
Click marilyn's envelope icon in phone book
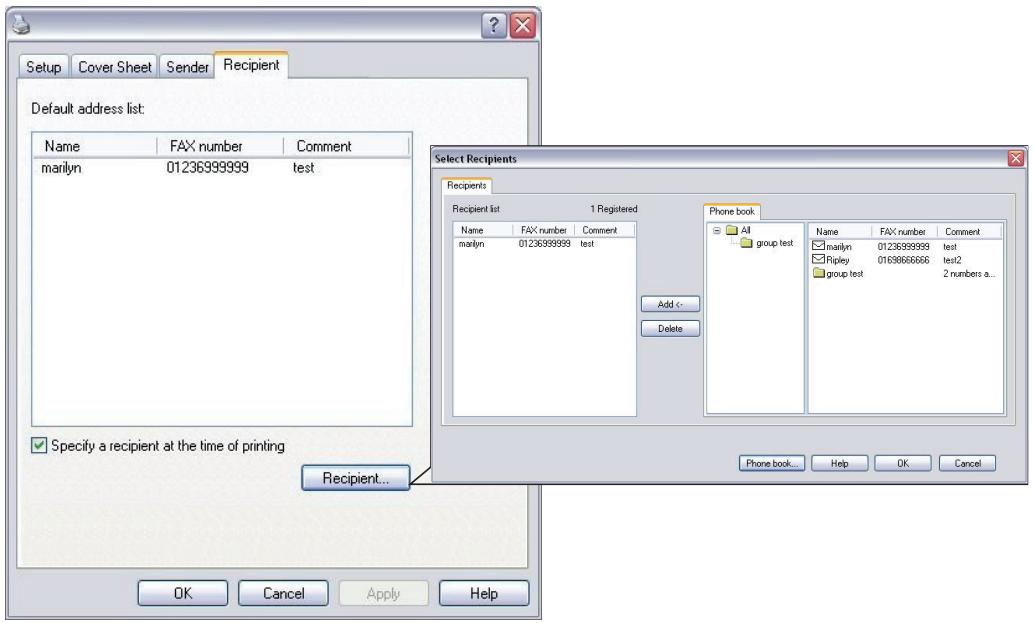(818, 246)
